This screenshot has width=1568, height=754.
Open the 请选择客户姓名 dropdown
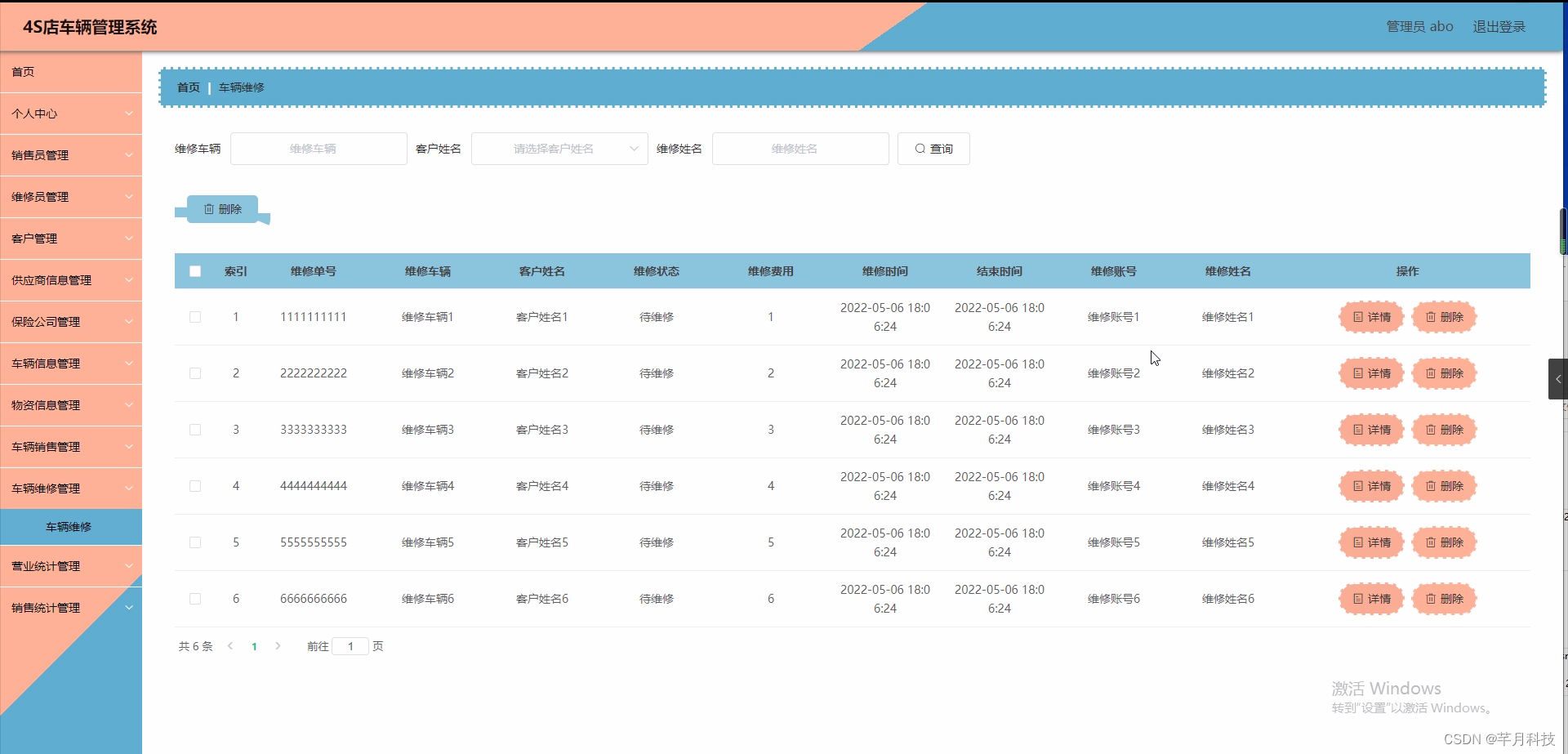[x=559, y=148]
